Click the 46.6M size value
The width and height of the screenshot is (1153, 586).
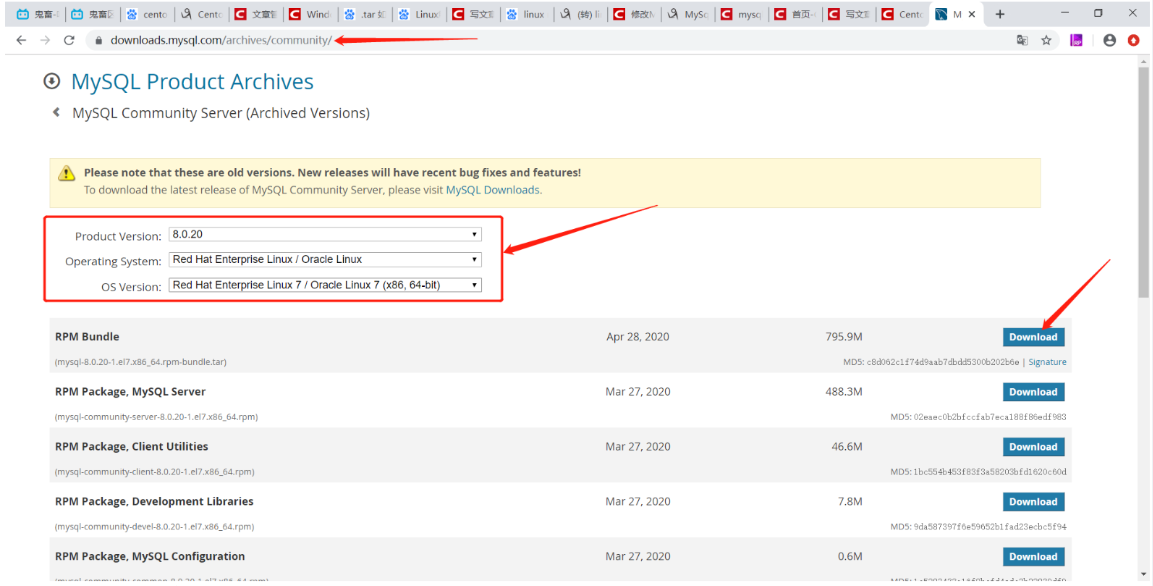847,446
